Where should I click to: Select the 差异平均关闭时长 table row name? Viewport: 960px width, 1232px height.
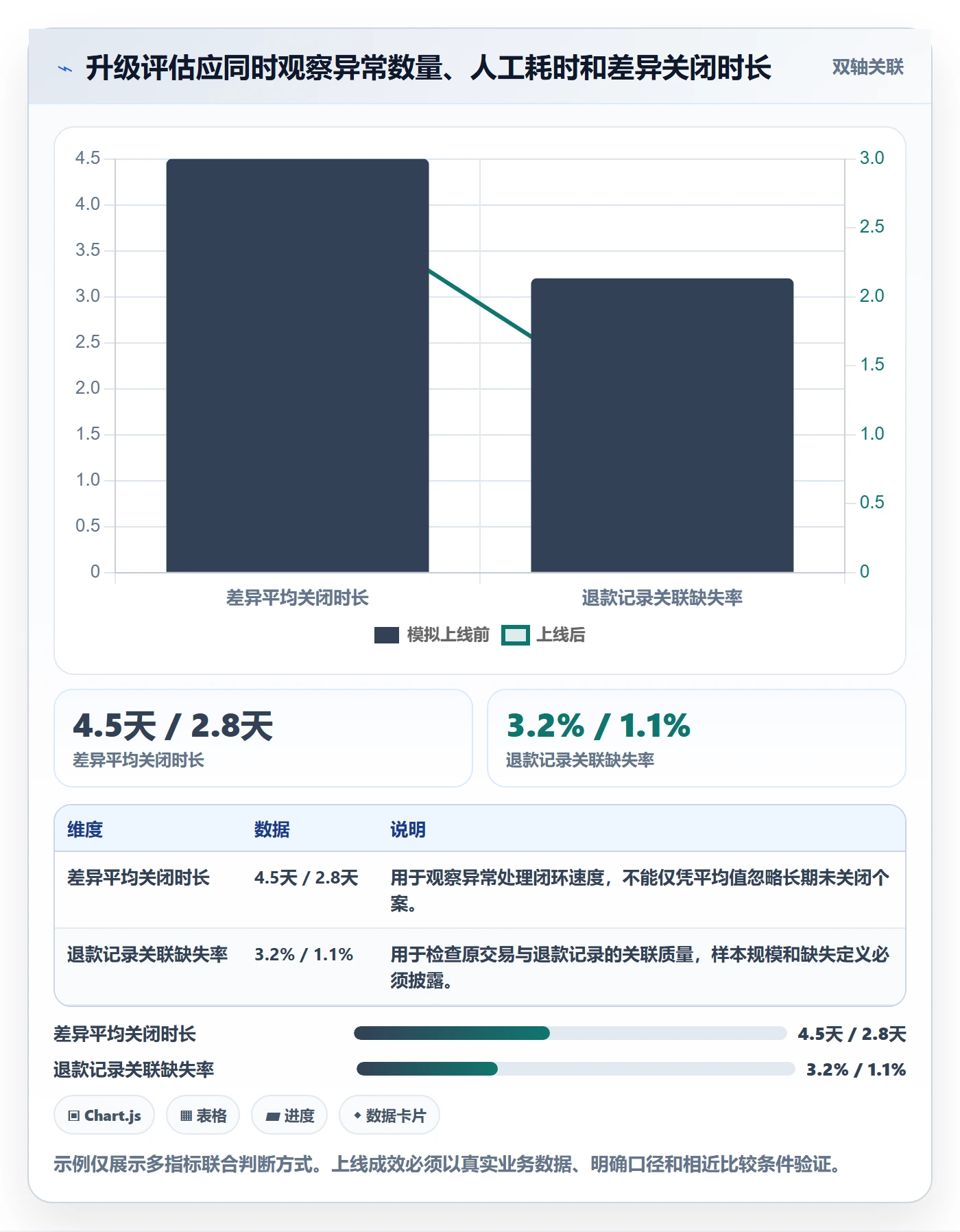click(139, 877)
